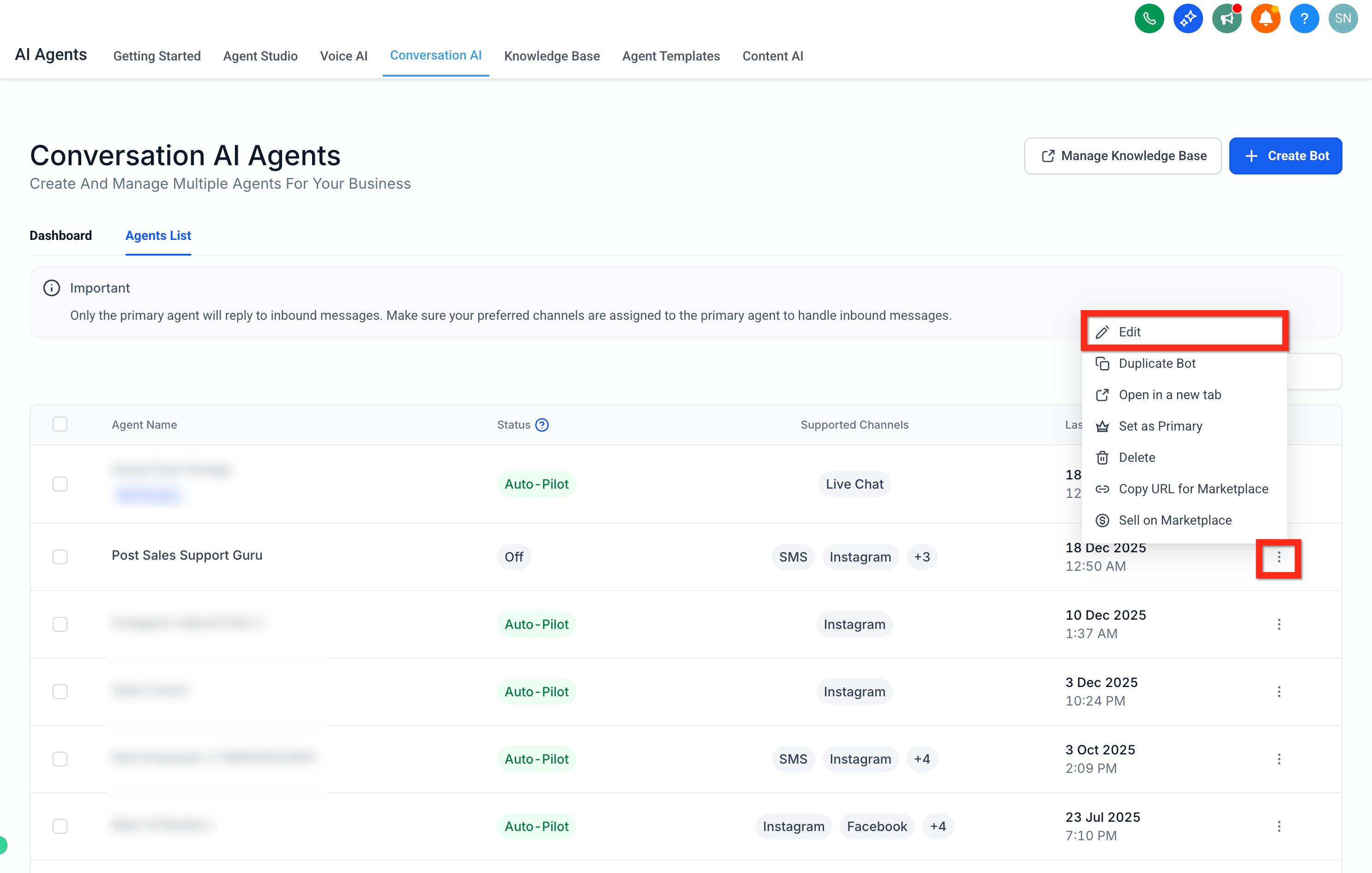The width and height of the screenshot is (1372, 873).
Task: Click the Manage Knowledge Base button
Action: click(x=1122, y=155)
